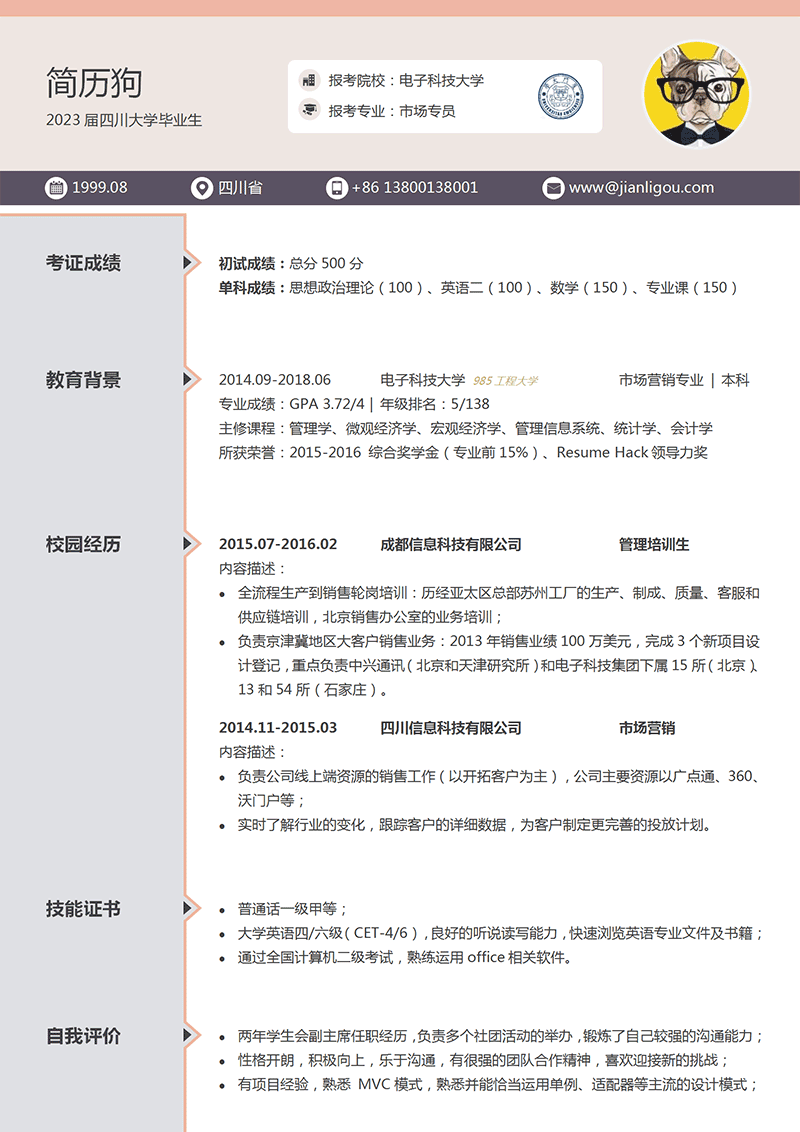This screenshot has height=1132, width=800.
Task: Click the triangle arrow next to 技能证书
Action: tap(188, 908)
